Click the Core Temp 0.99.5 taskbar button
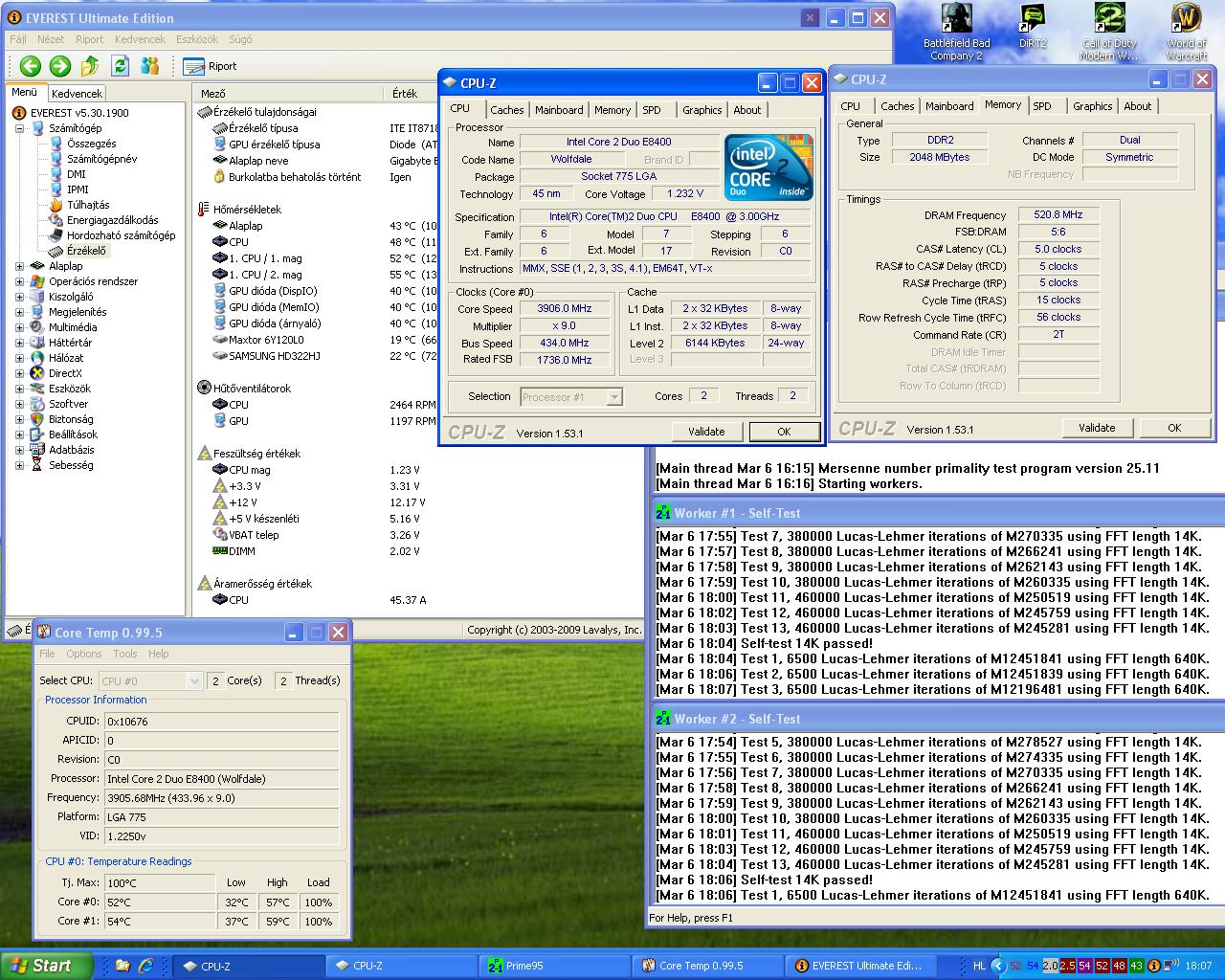This screenshot has height=980, width=1225. (708, 966)
